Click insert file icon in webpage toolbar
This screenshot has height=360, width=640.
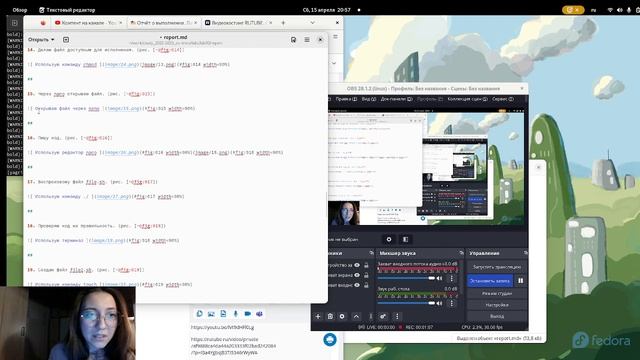pos(223,313)
